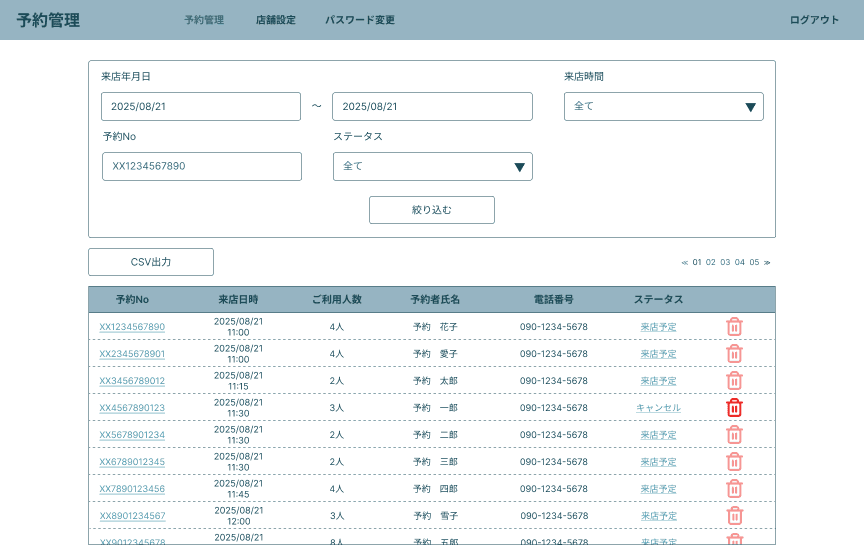
Task: Delete reservation XX1234567890 with trash icon
Action: tap(734, 327)
